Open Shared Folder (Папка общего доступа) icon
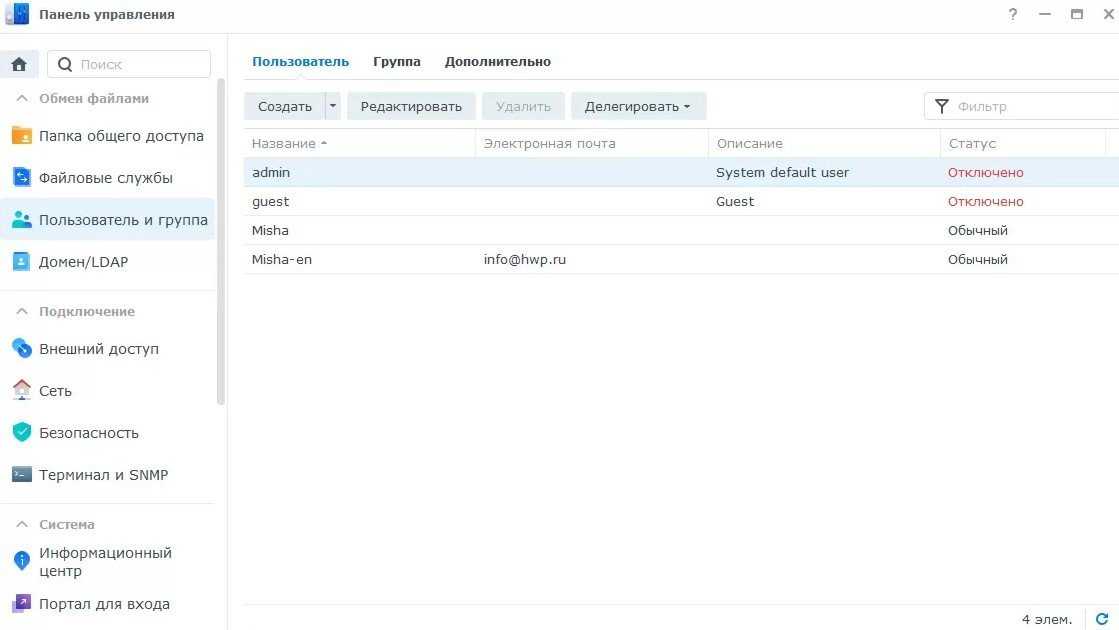The width and height of the screenshot is (1119, 630). pyautogui.click(x=22, y=136)
